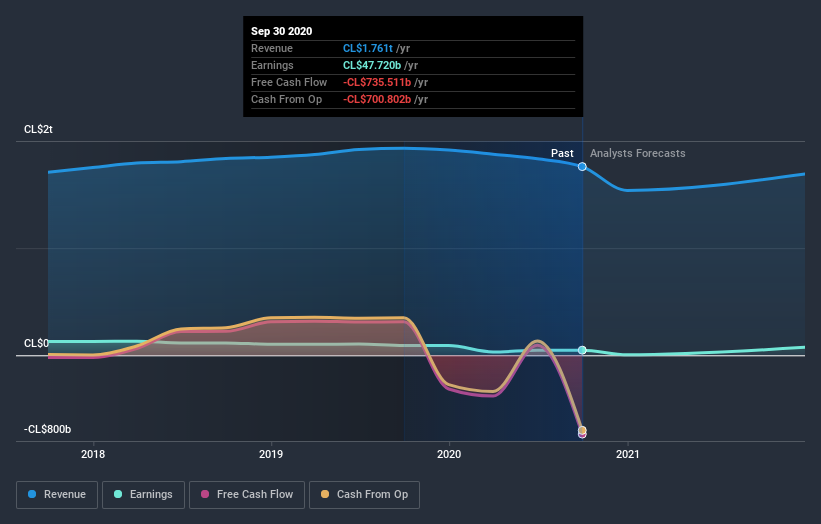Click the CL$1.761t revenue value
Viewport: 821px width, 524px height.
click(368, 48)
